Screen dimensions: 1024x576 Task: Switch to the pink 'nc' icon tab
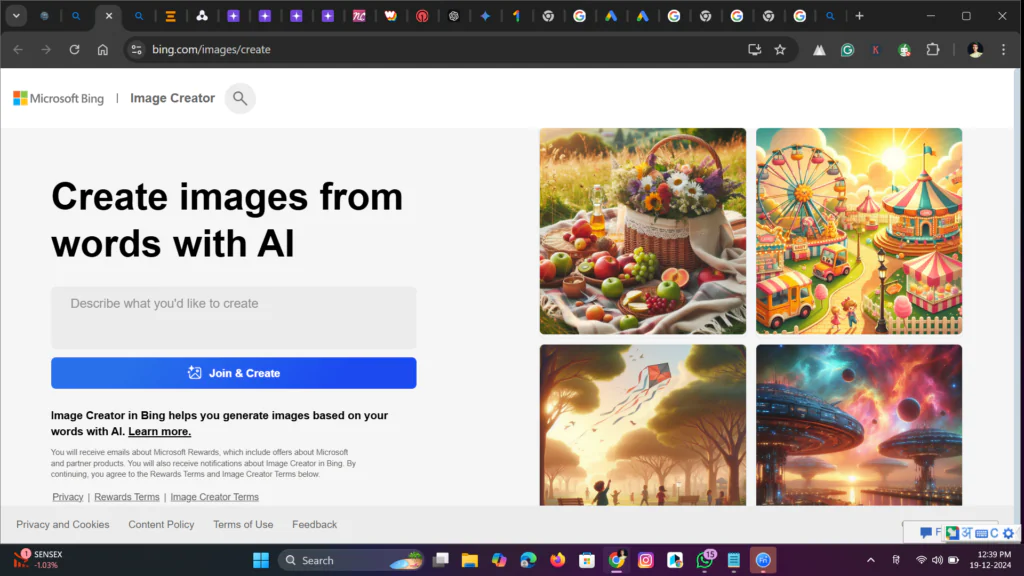point(359,16)
